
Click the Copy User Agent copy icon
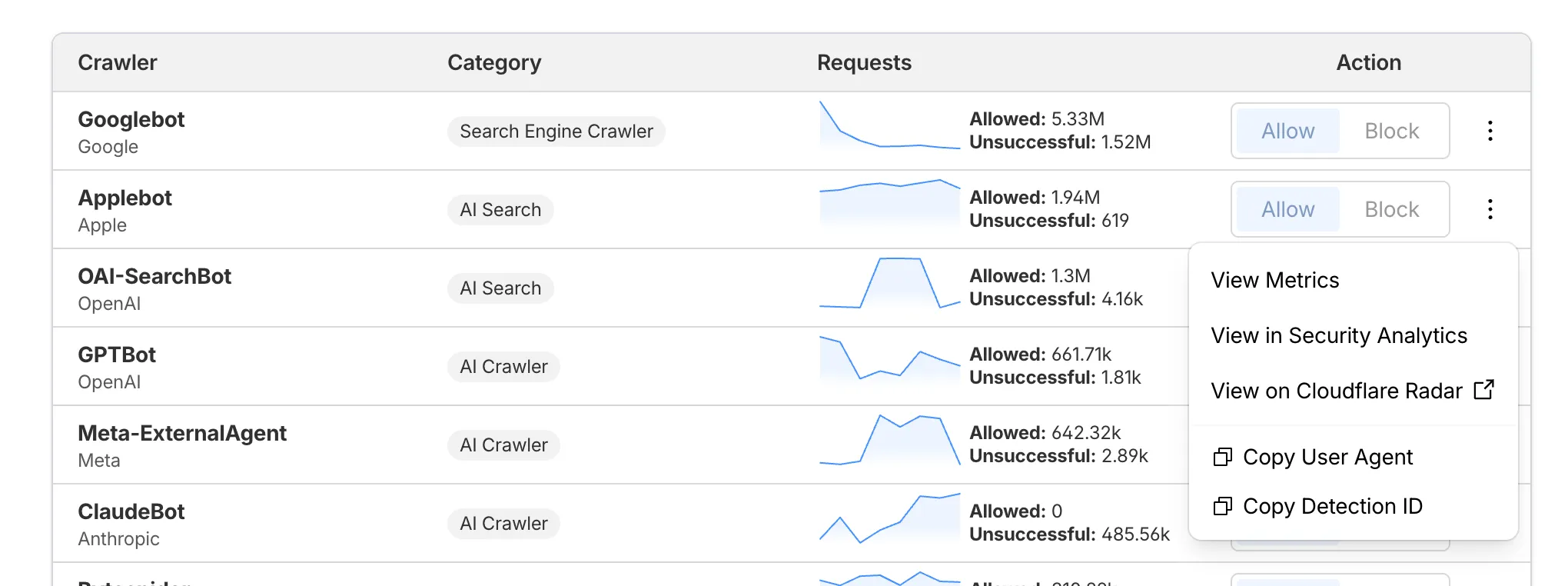(1222, 457)
